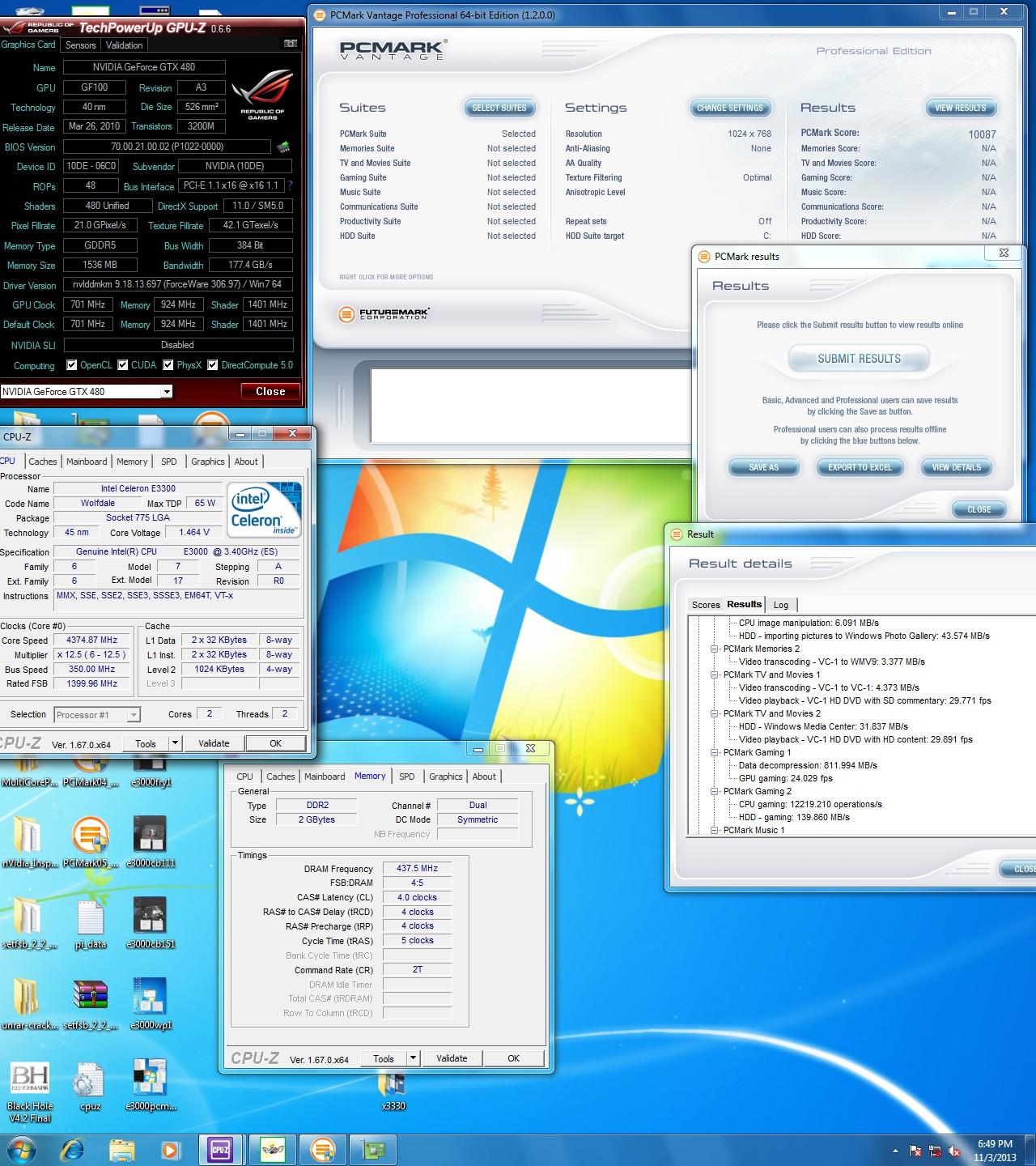Switch to Scores tab in Result window

click(706, 605)
